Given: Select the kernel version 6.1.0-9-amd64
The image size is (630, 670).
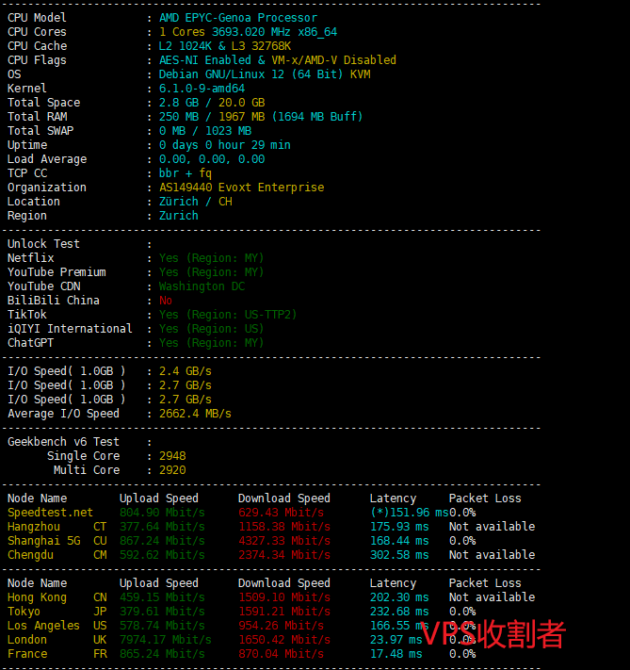Looking at the screenshot, I should (x=202, y=88).
